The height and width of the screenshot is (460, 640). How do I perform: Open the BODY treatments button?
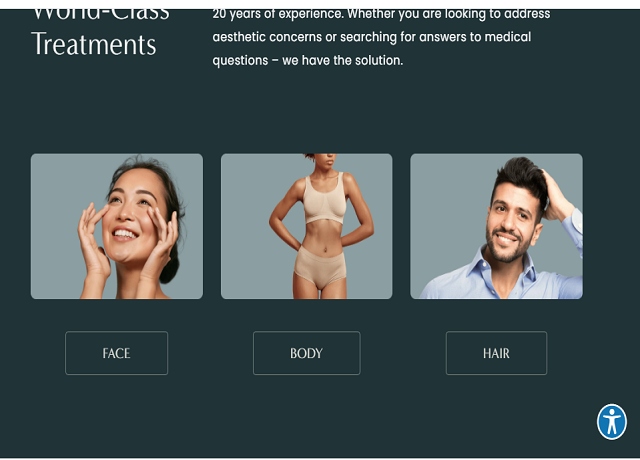(x=307, y=353)
